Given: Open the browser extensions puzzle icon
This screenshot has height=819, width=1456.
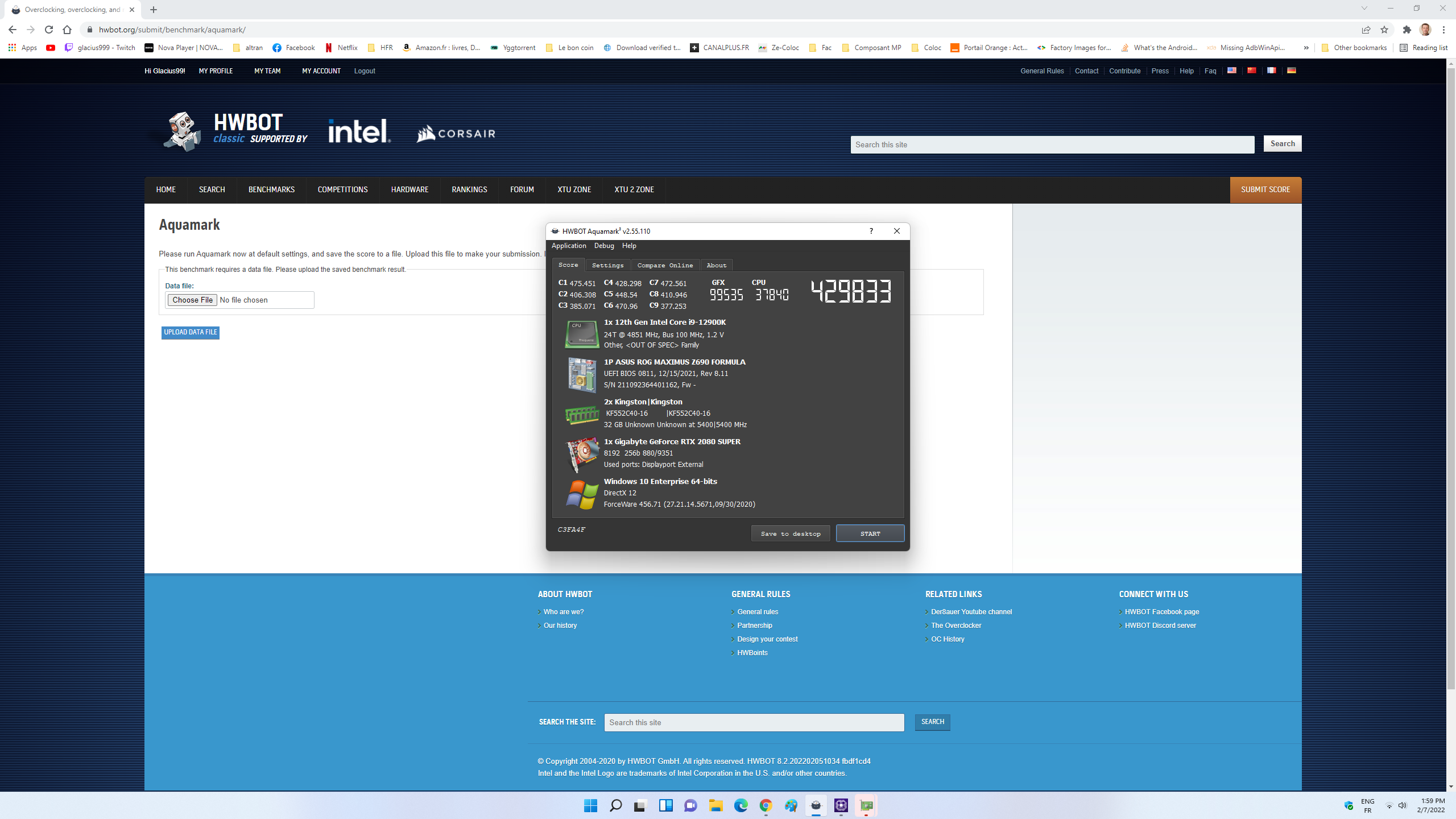Looking at the screenshot, I should pyautogui.click(x=1407, y=30).
